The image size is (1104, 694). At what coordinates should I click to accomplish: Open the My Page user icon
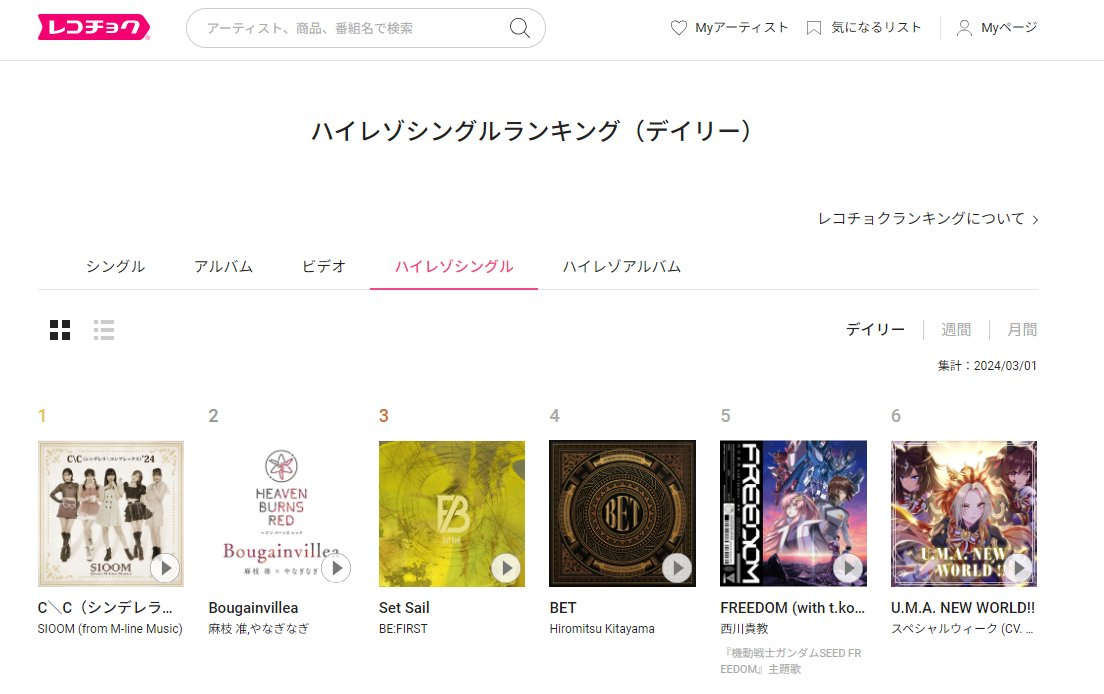(x=964, y=28)
